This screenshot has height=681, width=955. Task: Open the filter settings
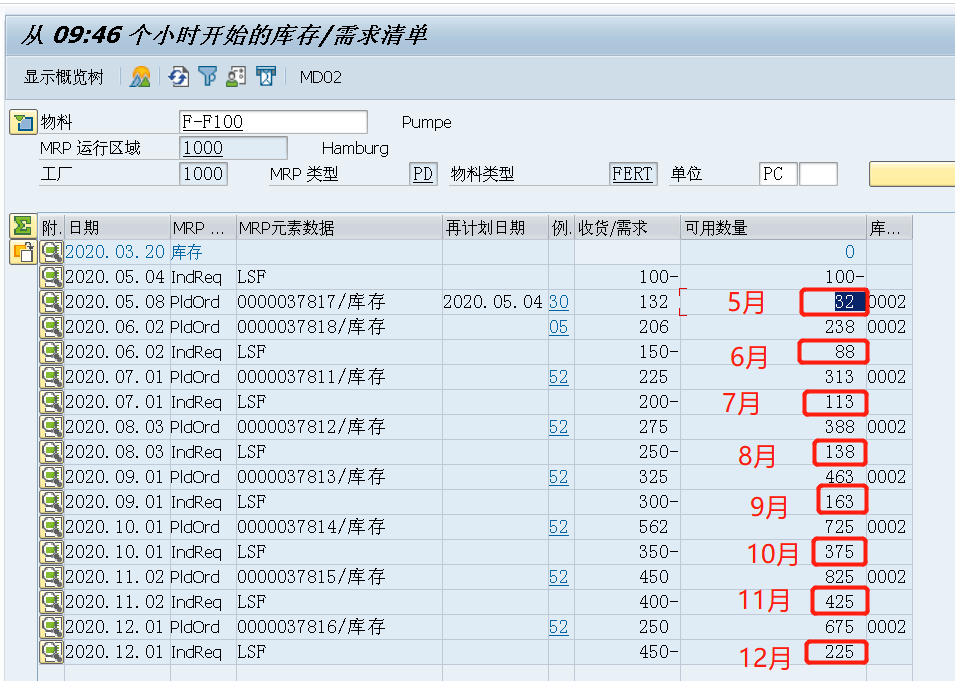(207, 76)
